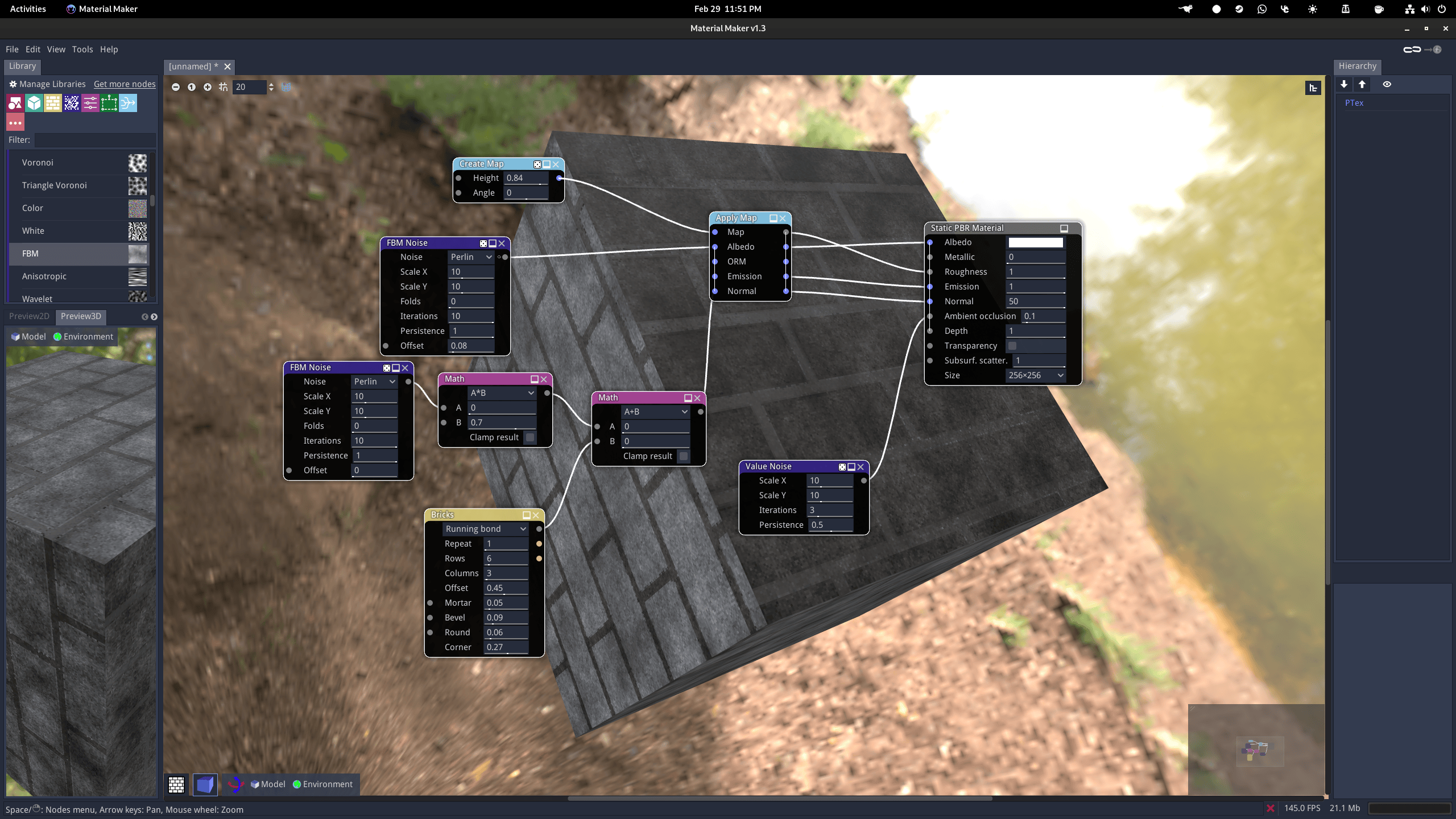Switch to the Preview2D tab
This screenshot has height=819, width=1456.
(29, 316)
